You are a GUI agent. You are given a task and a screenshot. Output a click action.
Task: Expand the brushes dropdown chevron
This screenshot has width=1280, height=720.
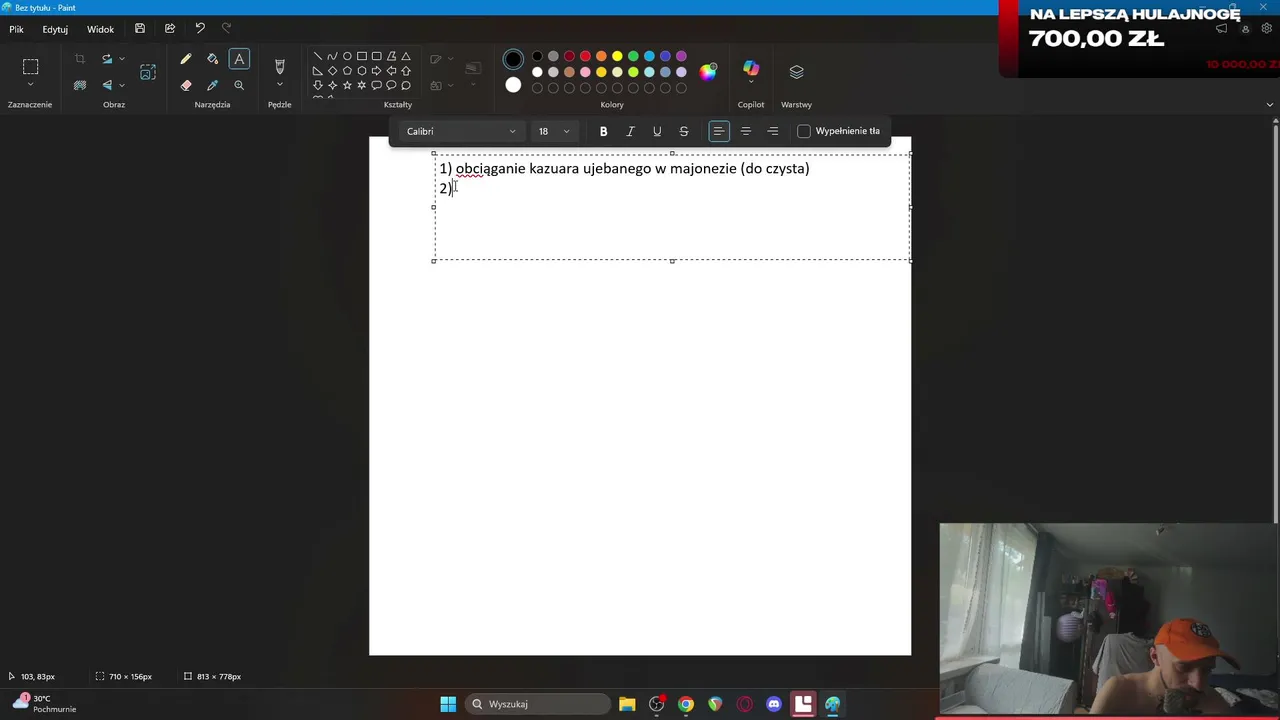[279, 85]
